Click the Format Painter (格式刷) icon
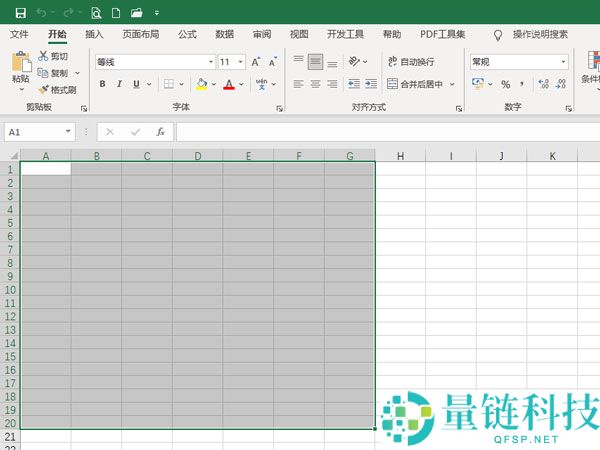The image size is (600, 450). point(56,90)
